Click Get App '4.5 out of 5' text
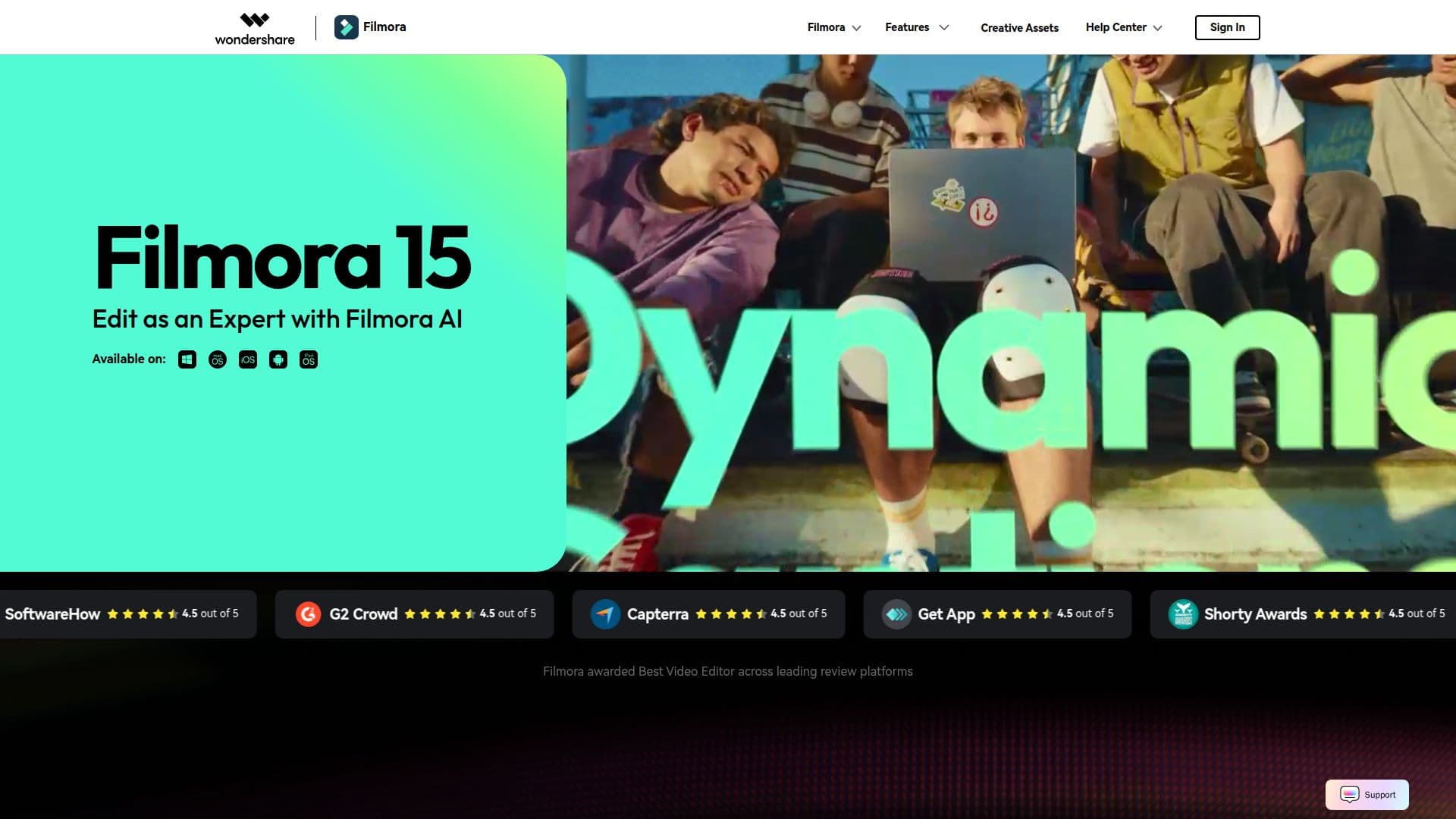The width and height of the screenshot is (1456, 819). tap(1085, 613)
